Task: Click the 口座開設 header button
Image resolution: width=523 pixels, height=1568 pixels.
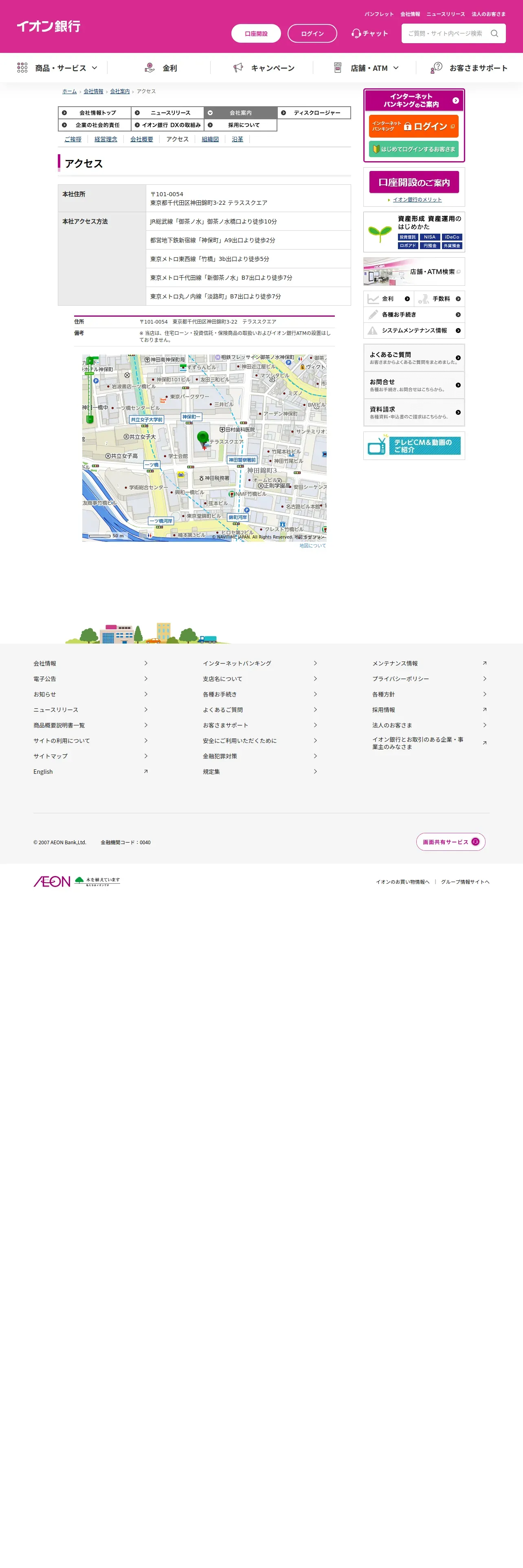Action: (256, 33)
